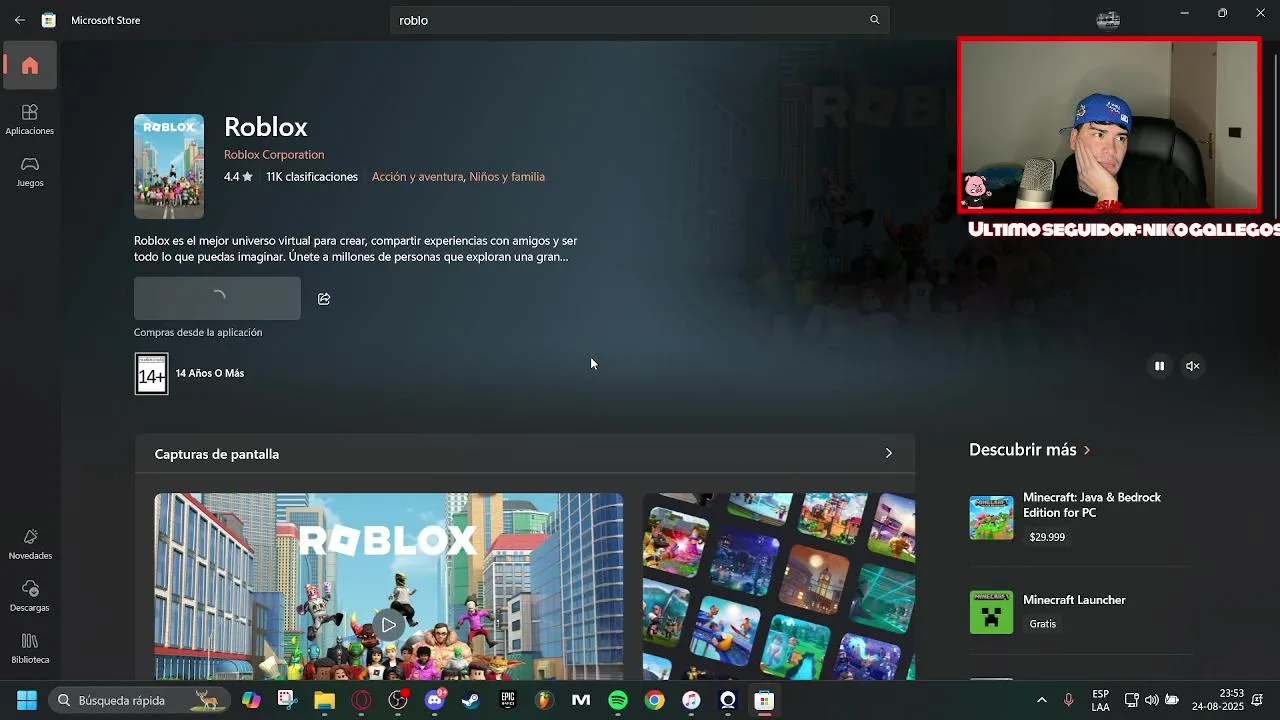The height and width of the screenshot is (720, 1280).
Task: Expand Capturas de pantalla section
Action: pos(889,454)
